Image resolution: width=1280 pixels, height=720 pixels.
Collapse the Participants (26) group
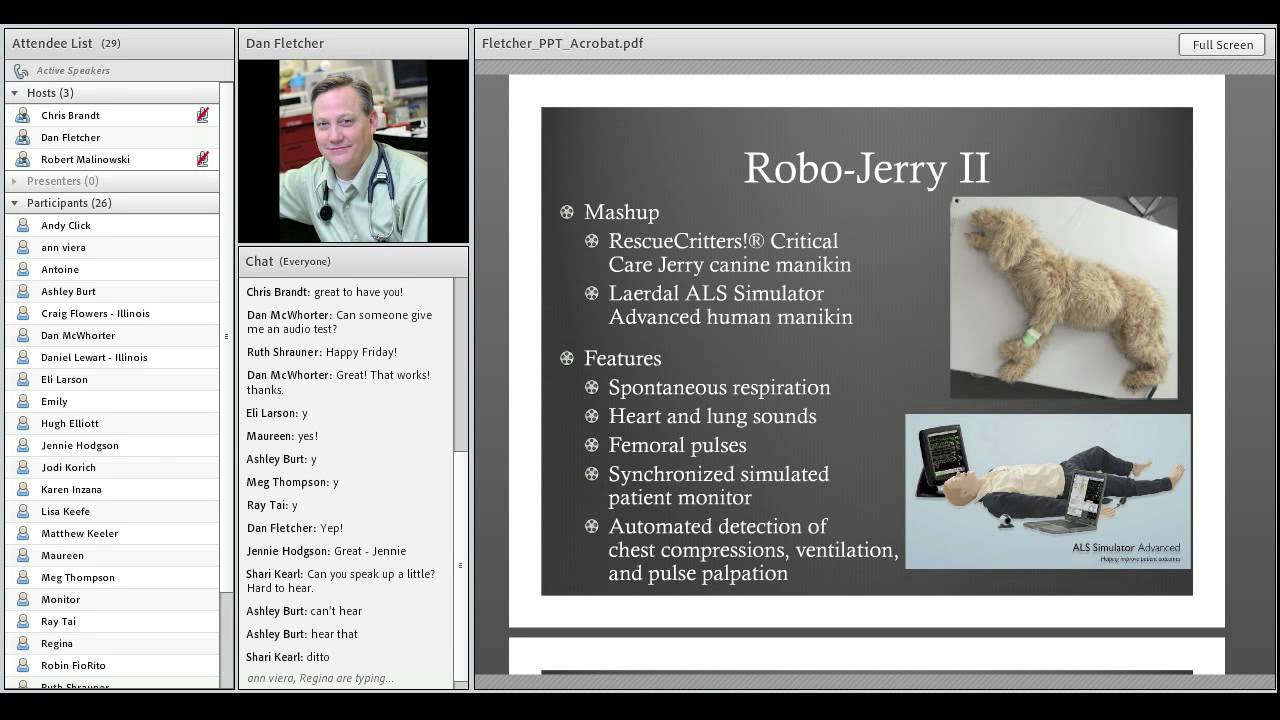[15, 203]
